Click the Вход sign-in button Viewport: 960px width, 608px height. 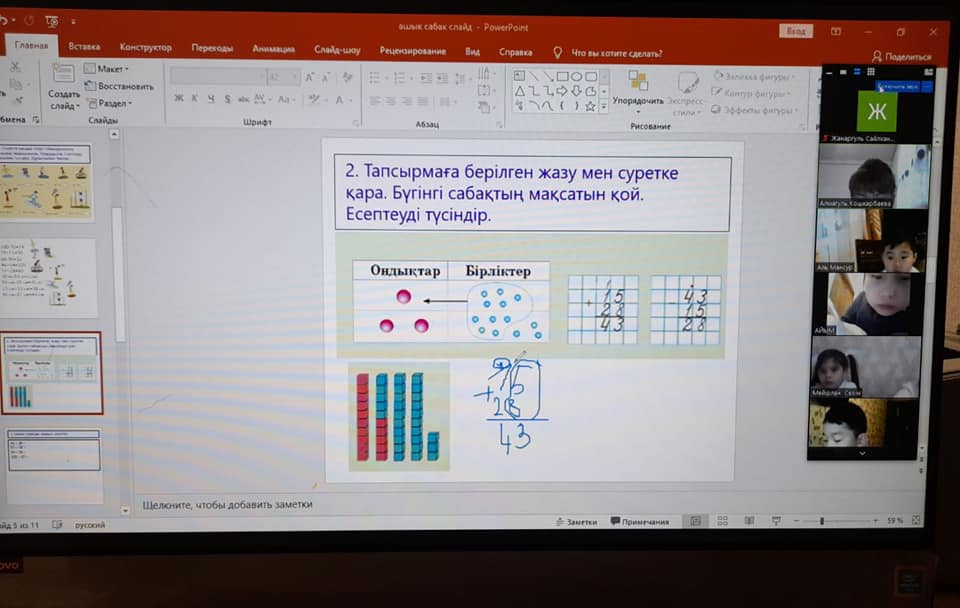click(x=795, y=31)
